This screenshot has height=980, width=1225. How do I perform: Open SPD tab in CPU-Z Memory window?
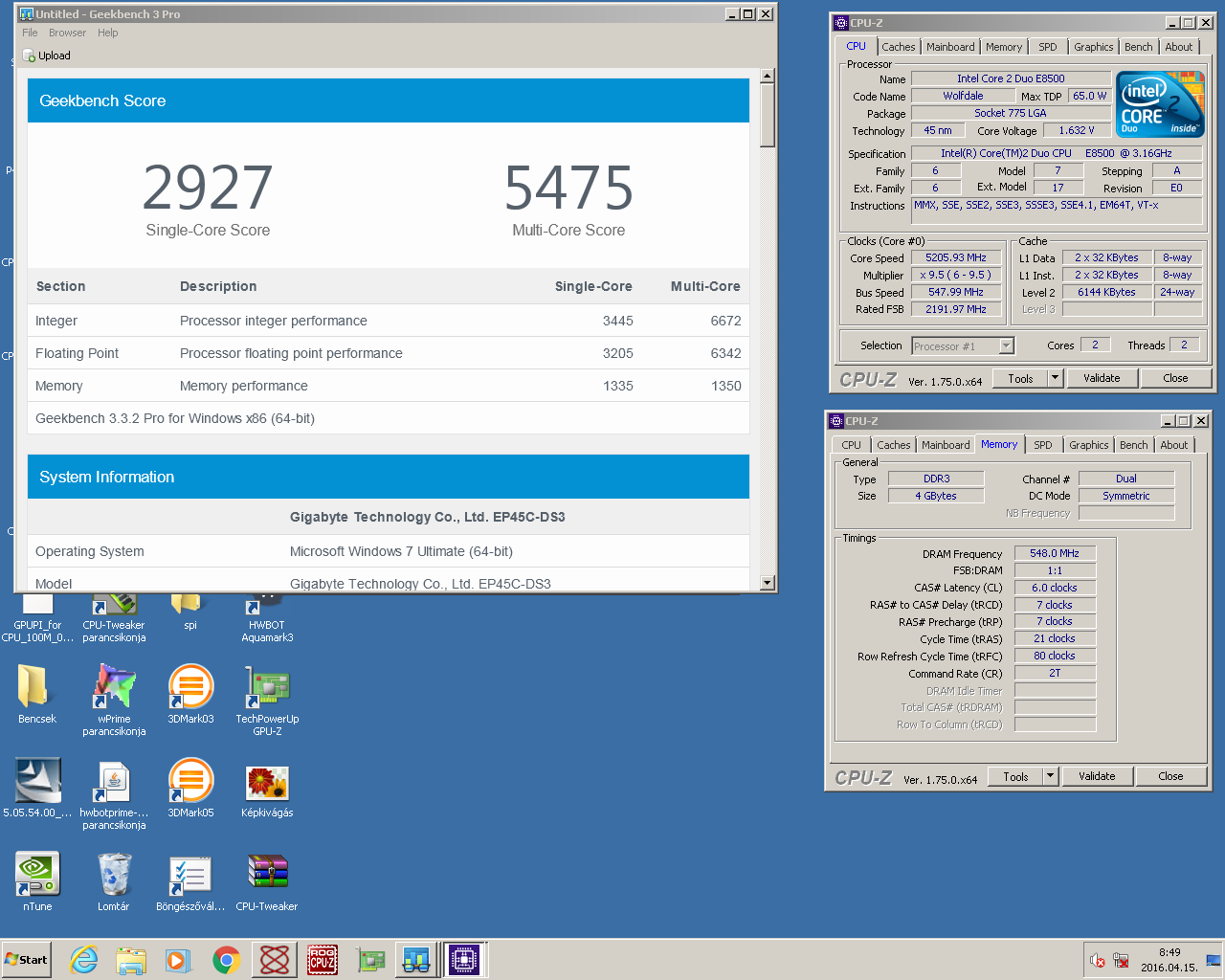[x=1043, y=445]
